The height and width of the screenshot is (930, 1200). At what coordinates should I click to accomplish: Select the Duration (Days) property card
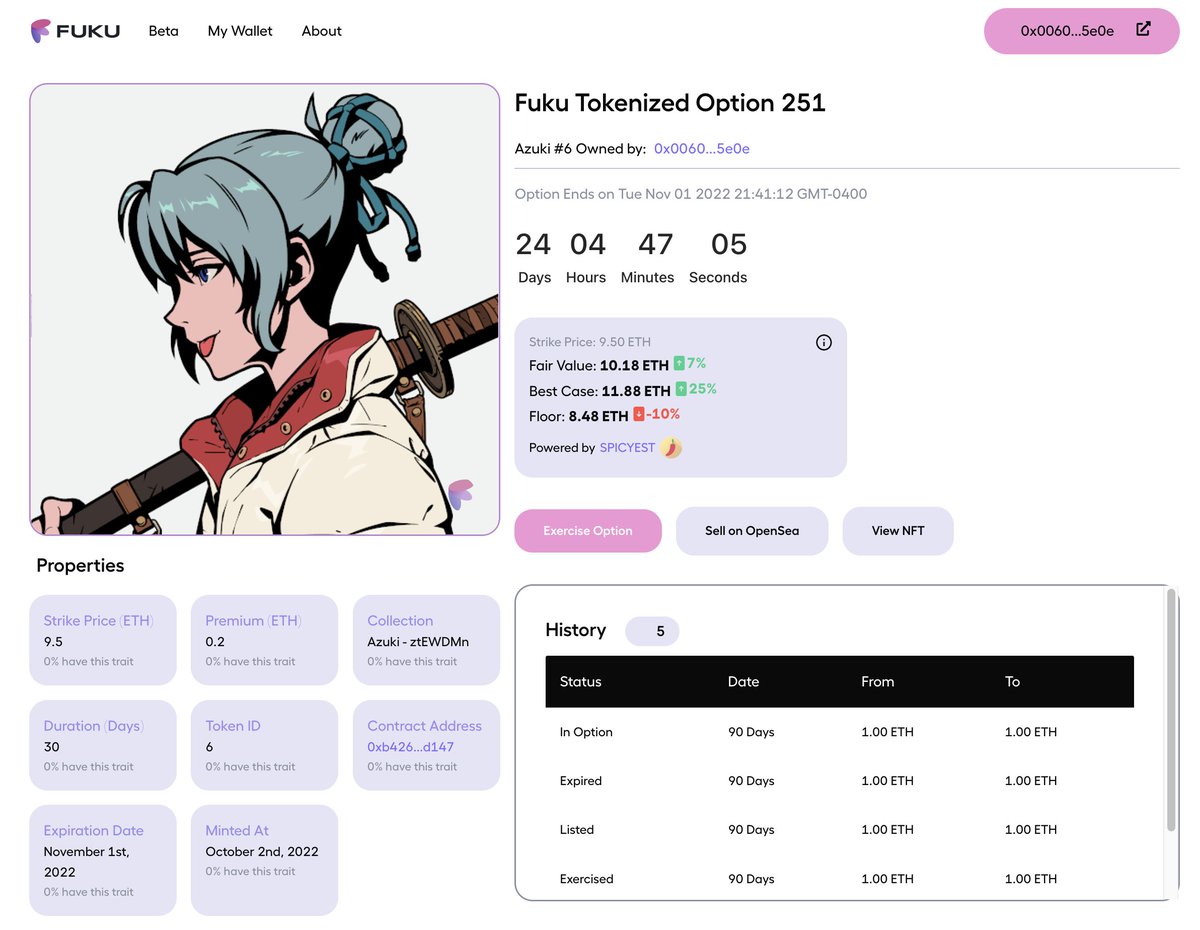(103, 745)
